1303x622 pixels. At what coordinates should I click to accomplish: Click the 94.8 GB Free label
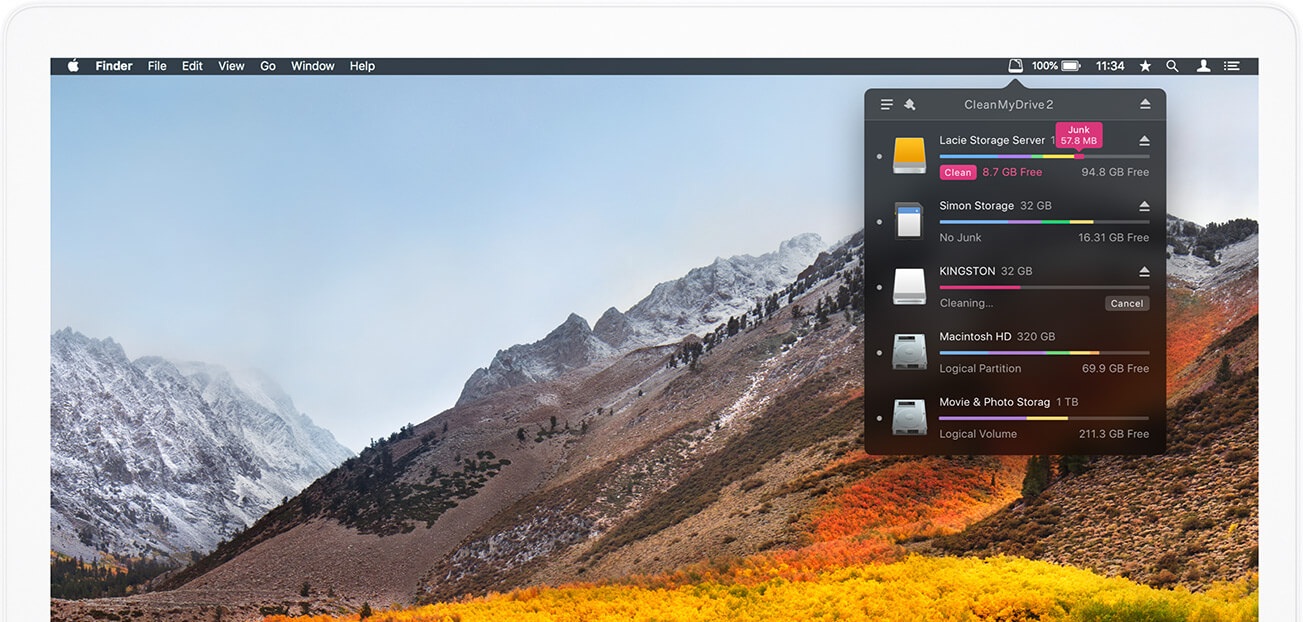(x=1115, y=172)
